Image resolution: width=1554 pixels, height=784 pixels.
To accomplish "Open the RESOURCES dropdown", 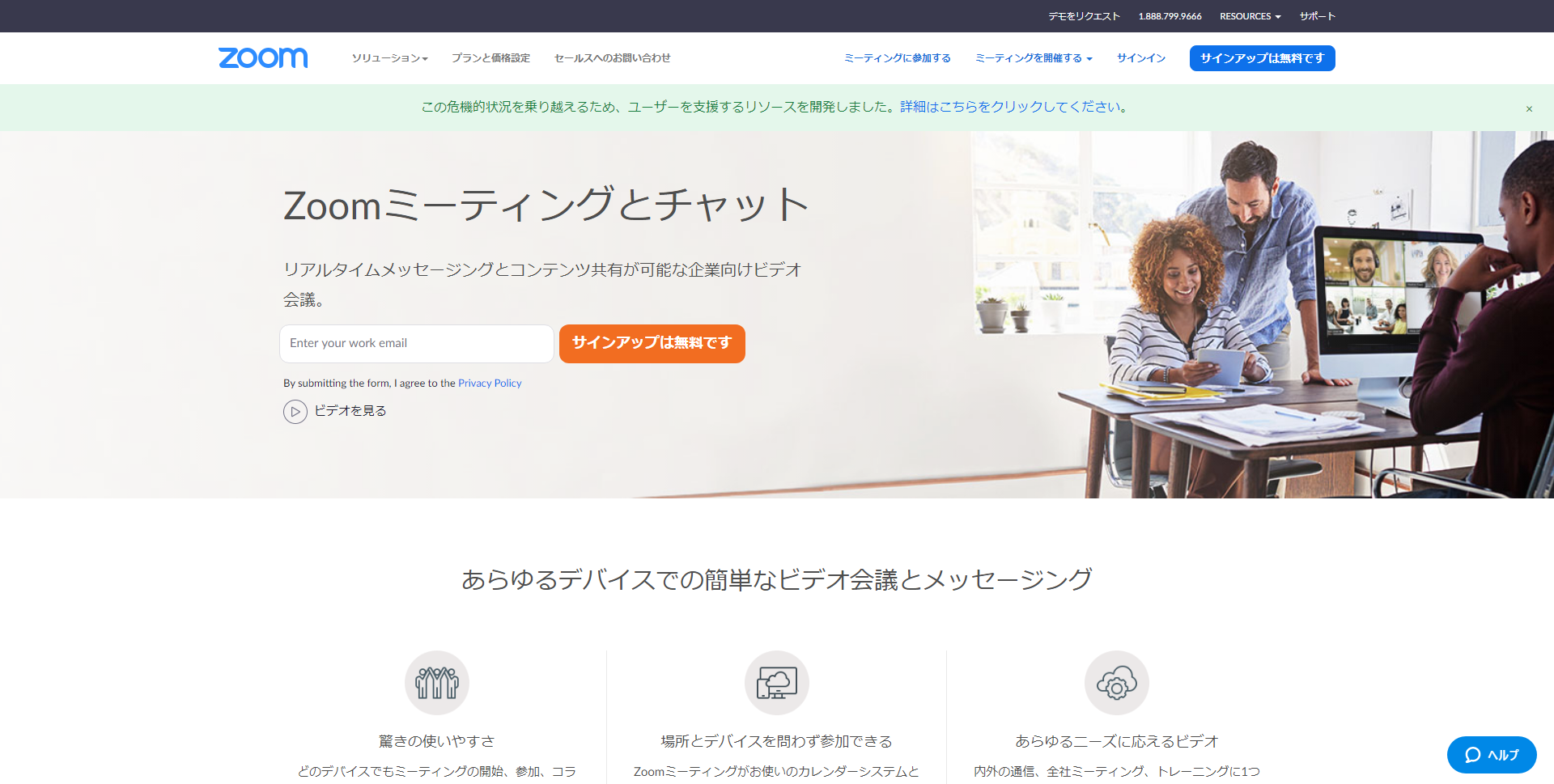I will (x=1250, y=16).
